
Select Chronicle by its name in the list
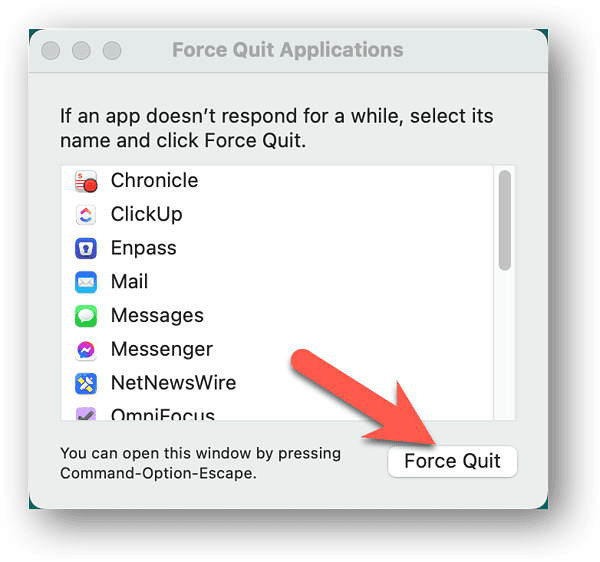pyautogui.click(x=154, y=181)
